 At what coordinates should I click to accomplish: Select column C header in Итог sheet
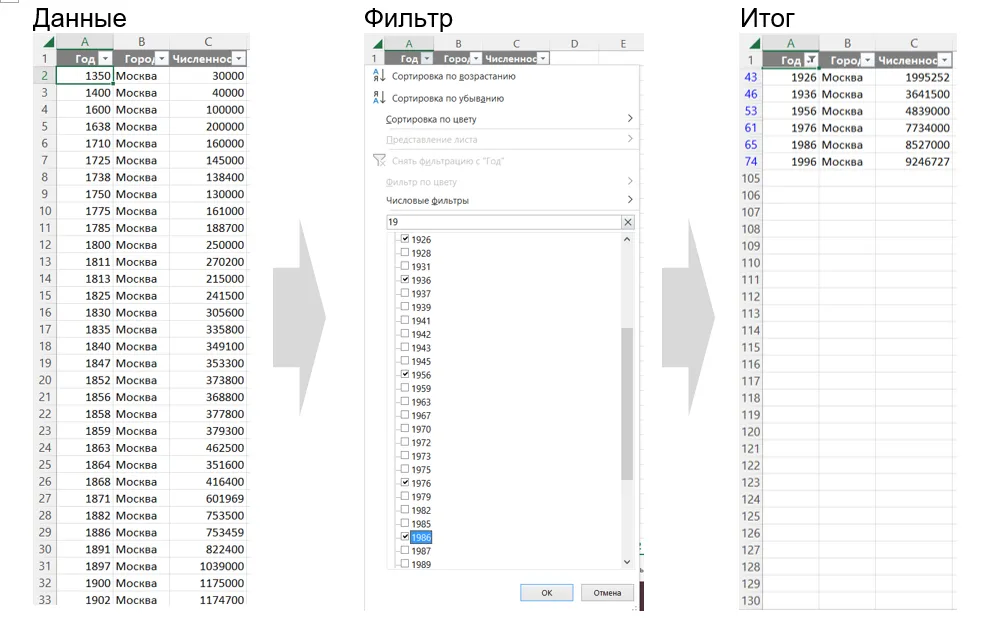point(914,43)
